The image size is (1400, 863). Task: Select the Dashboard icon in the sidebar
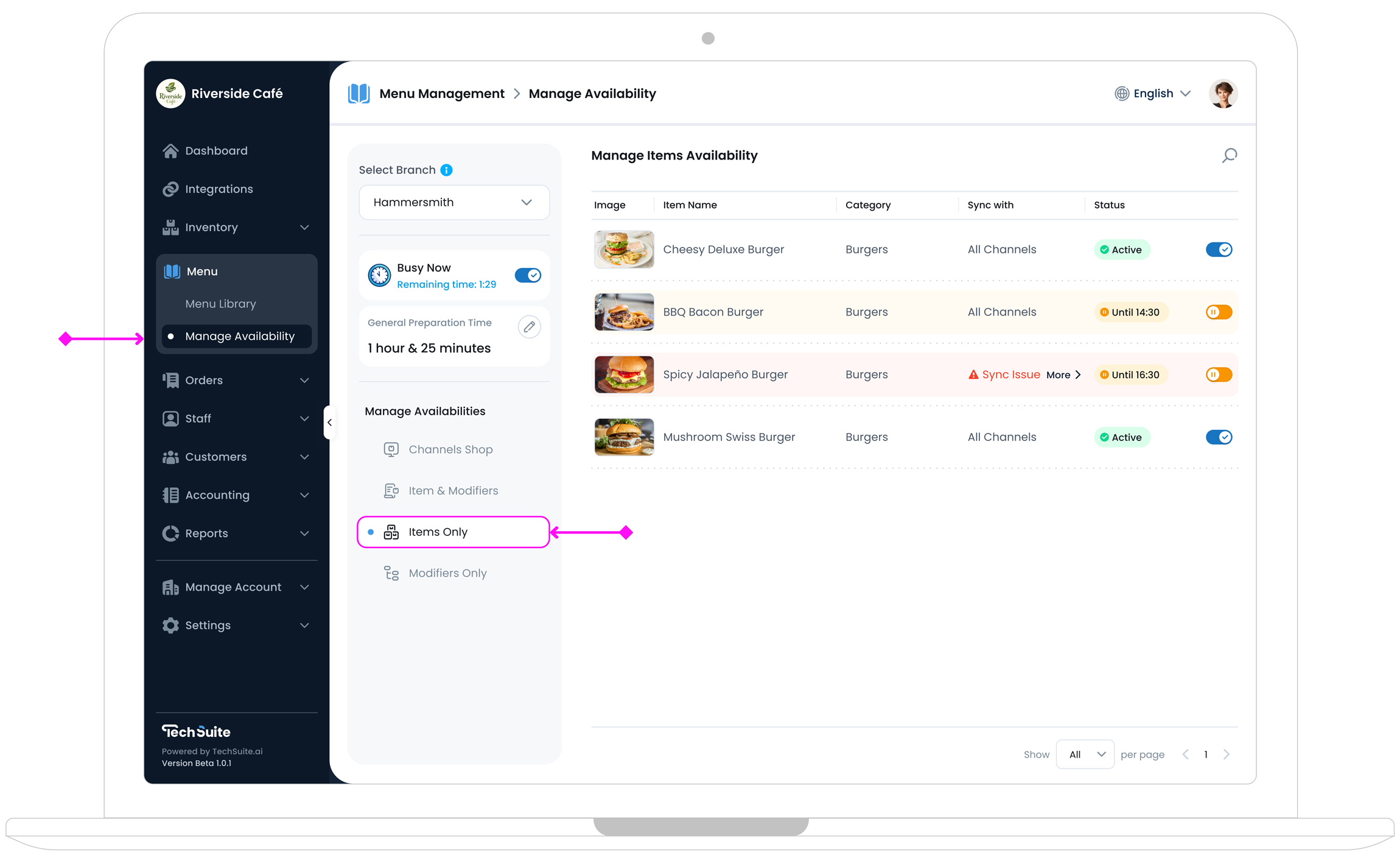(170, 150)
